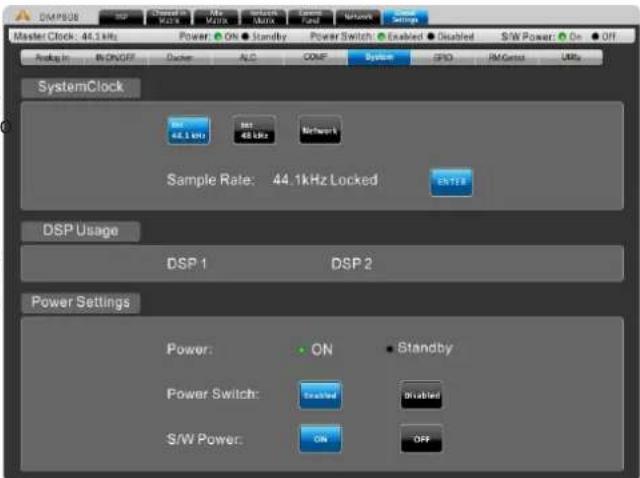Click the '44.1kHz Locked' sample rate value
640x478 pixels.
click(325, 180)
